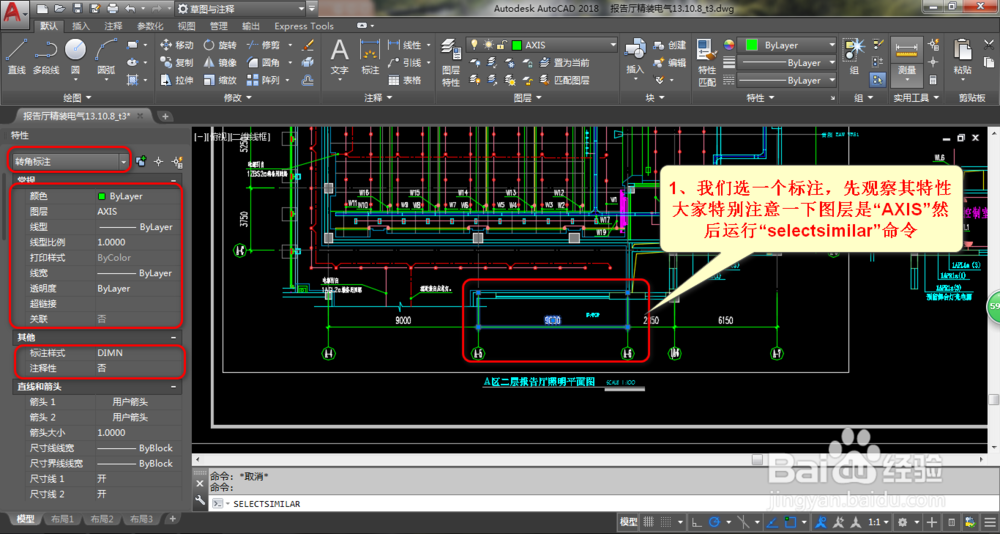Click the Fillet (圆角) tool
Image resolution: width=1000 pixels, height=534 pixels.
[263, 63]
